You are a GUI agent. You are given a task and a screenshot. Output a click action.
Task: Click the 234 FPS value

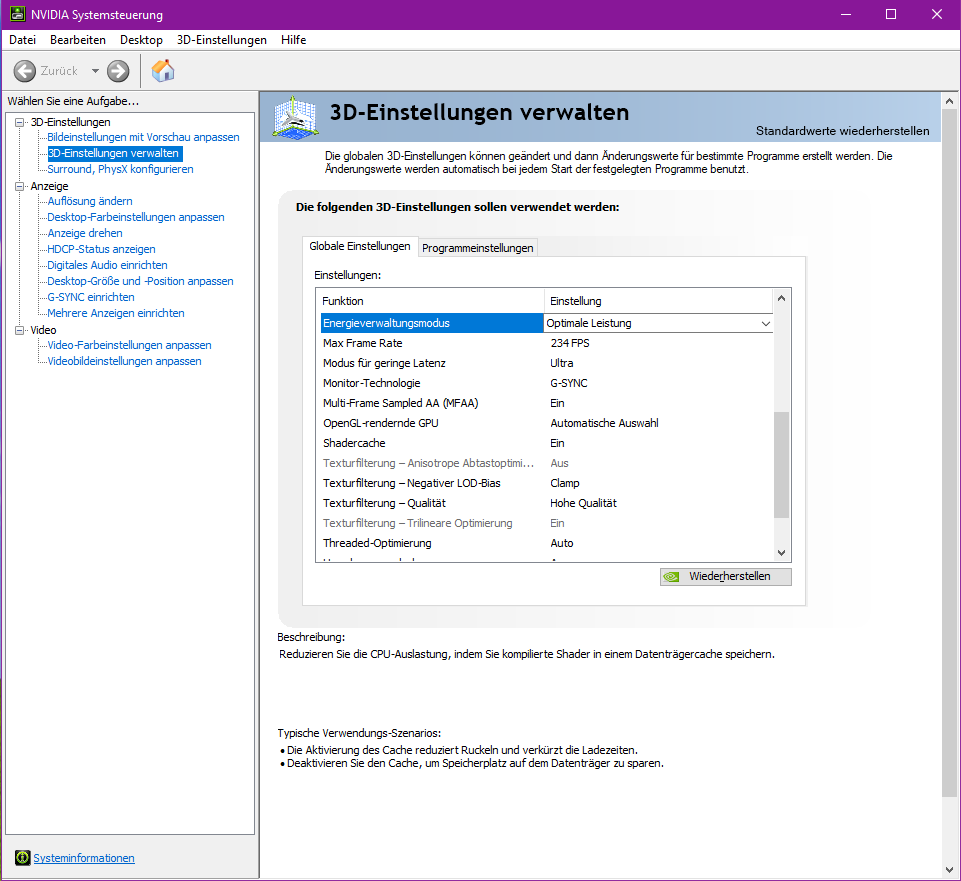coord(570,343)
